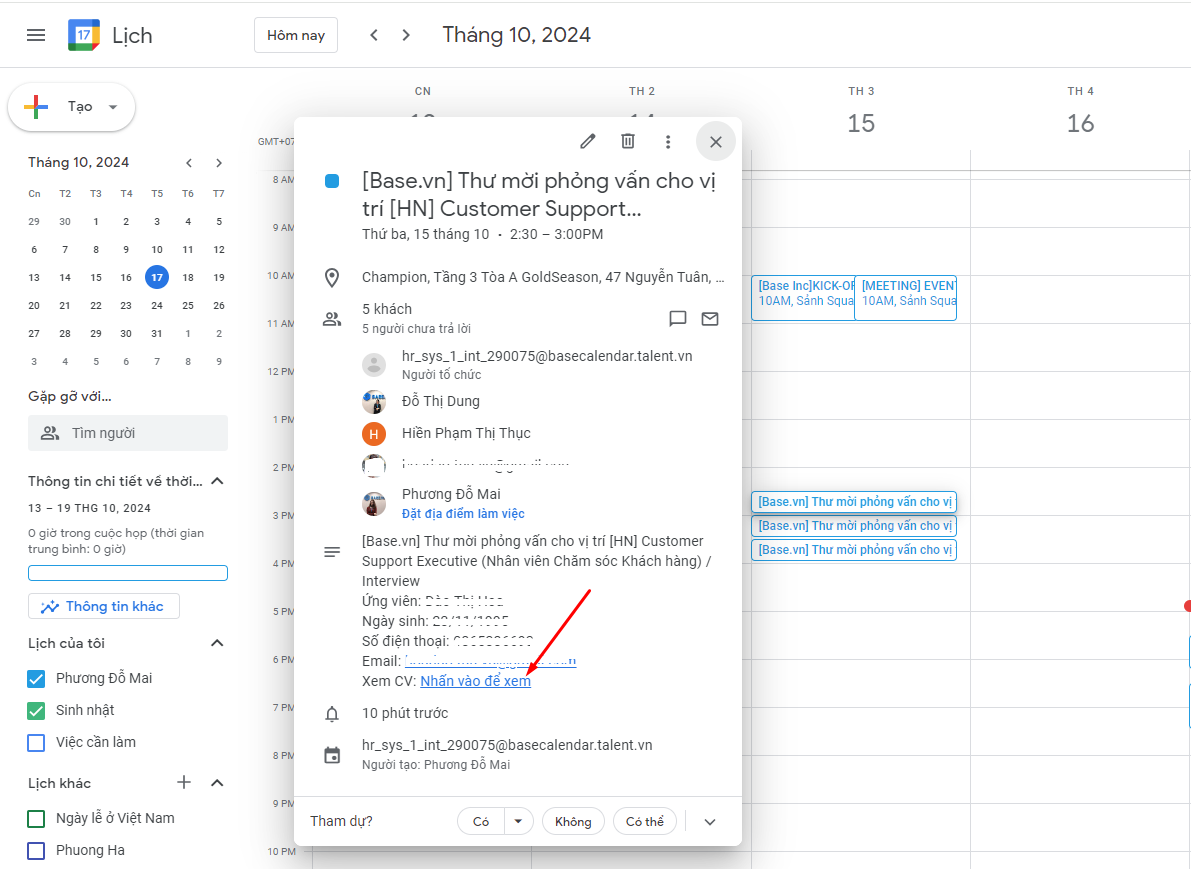Respond Không to the invitation
The image size is (1191, 869).
pos(573,821)
